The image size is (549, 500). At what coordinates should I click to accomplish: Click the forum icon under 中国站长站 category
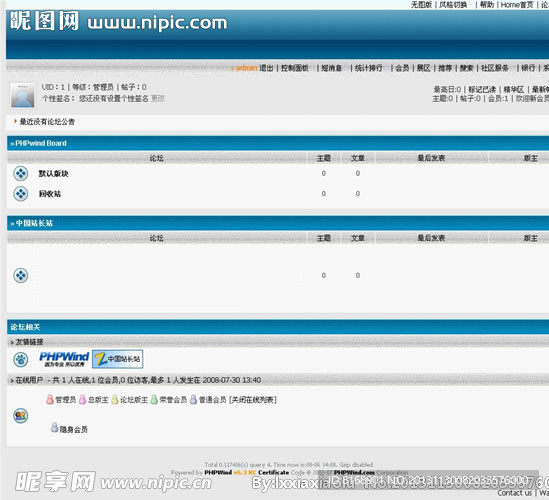(21, 275)
